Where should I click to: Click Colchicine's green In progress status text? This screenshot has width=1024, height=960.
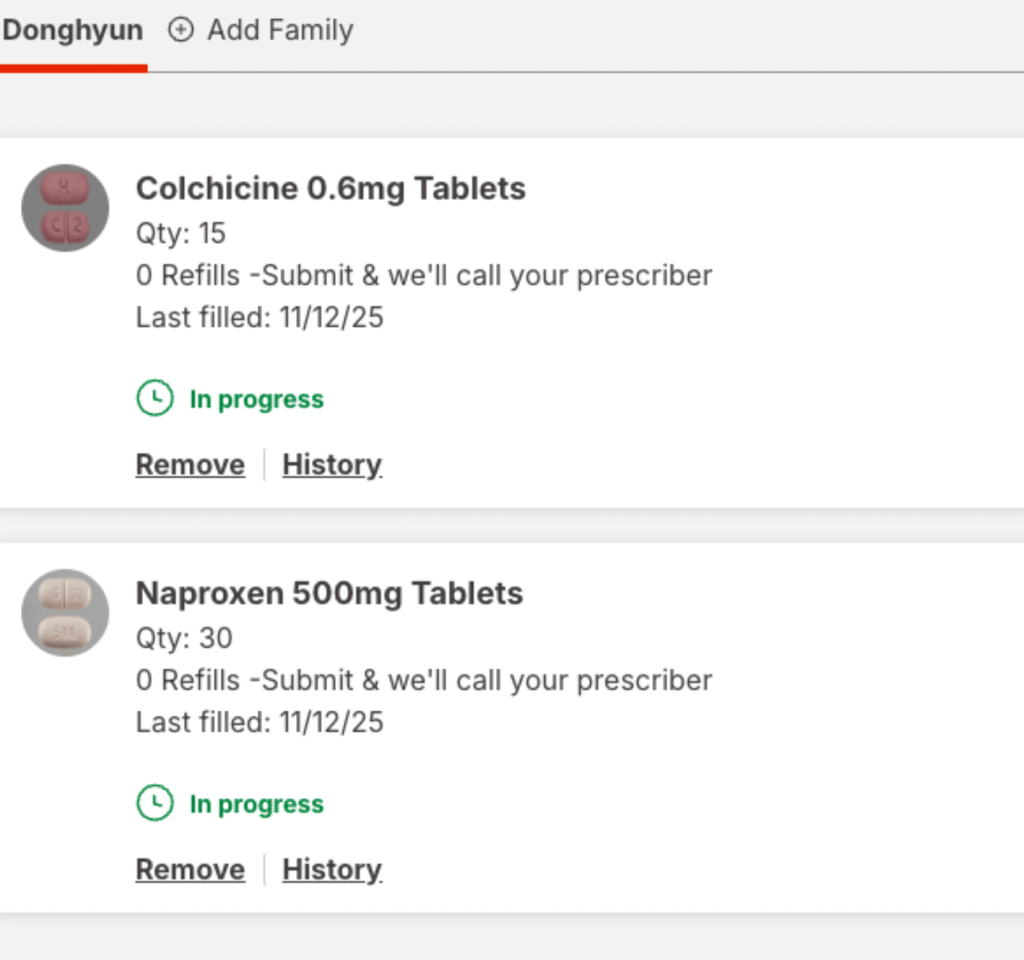pyautogui.click(x=257, y=399)
